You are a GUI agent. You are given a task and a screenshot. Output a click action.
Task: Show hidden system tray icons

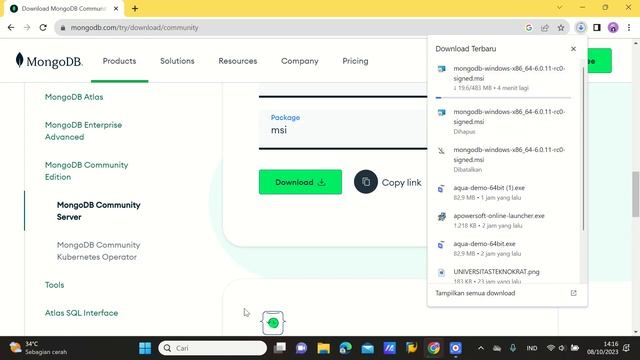(481, 348)
